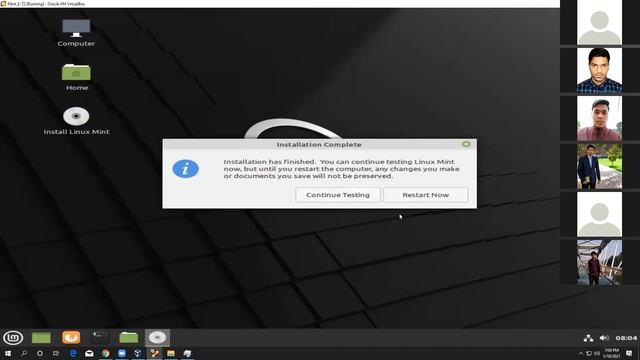Click the active orange taskbar app icon
Image resolution: width=640 pixels, height=360 pixels.
[154, 353]
